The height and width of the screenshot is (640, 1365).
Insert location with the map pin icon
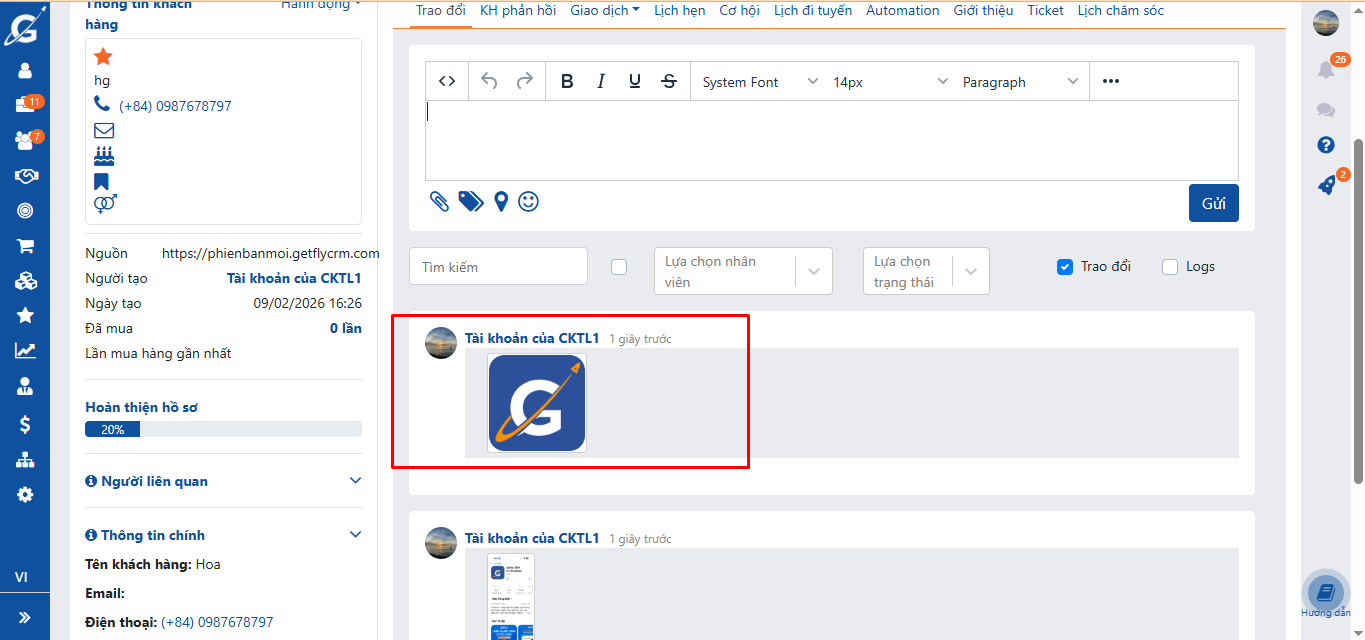[501, 202]
